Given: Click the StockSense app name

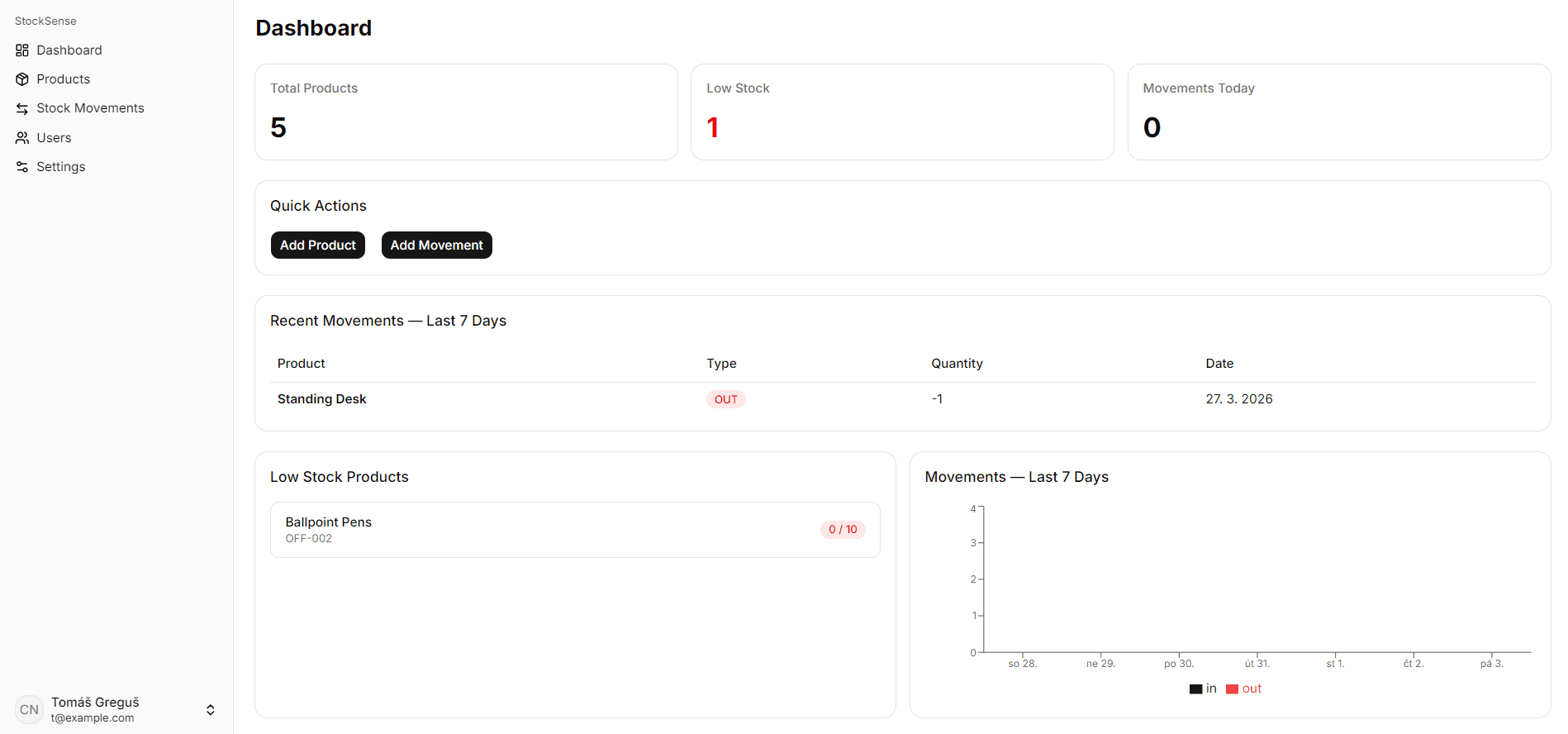Looking at the screenshot, I should click(45, 21).
